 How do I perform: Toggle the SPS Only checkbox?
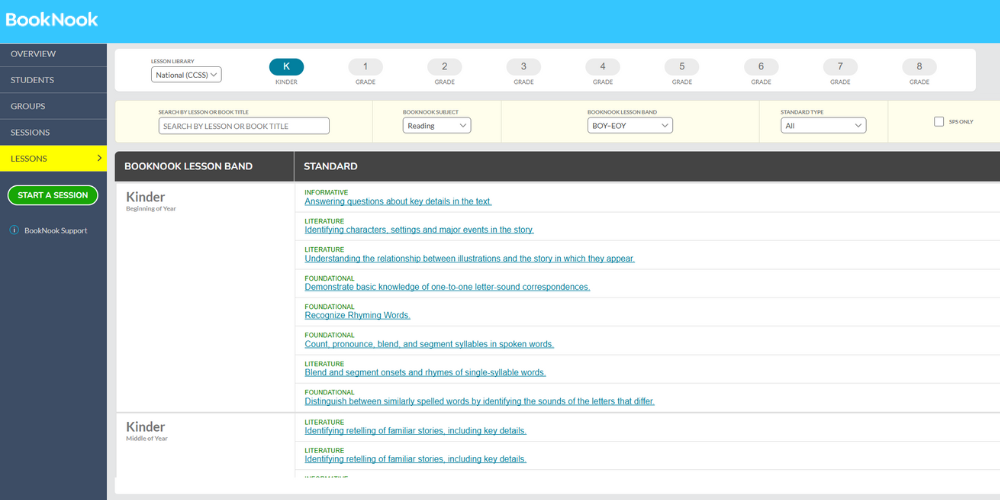(939, 122)
